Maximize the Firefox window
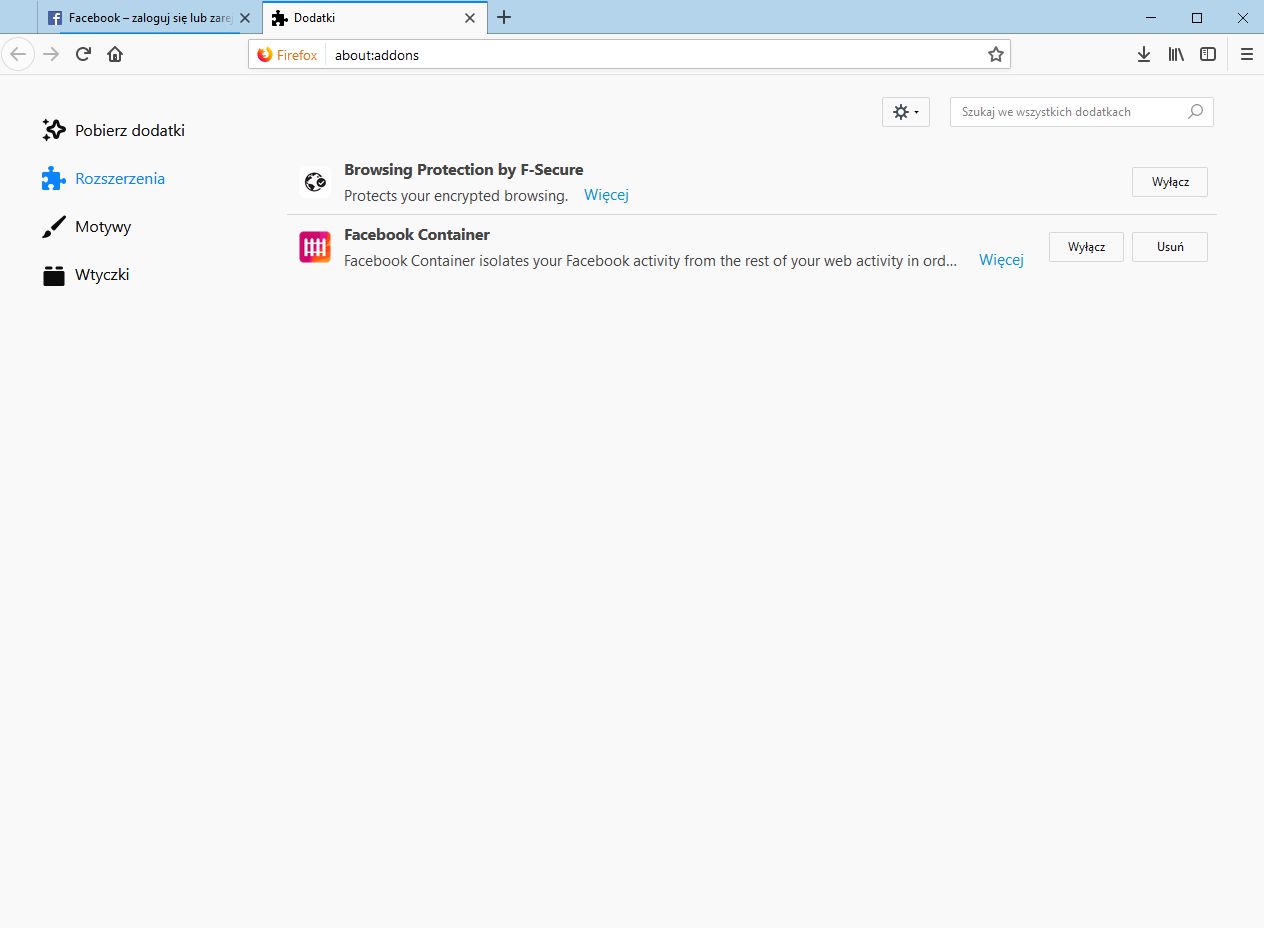This screenshot has width=1264, height=928. tap(1197, 17)
